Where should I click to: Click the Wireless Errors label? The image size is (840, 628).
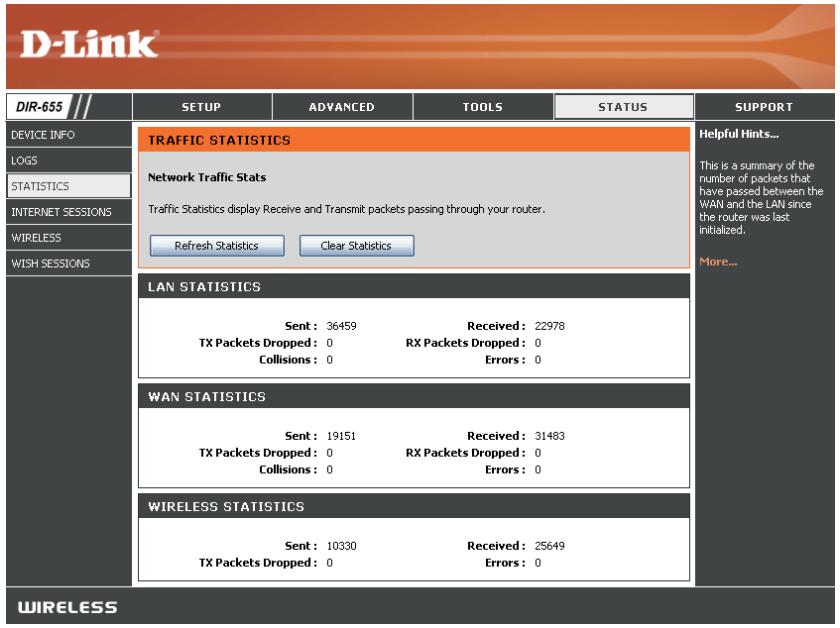[x=505, y=563]
